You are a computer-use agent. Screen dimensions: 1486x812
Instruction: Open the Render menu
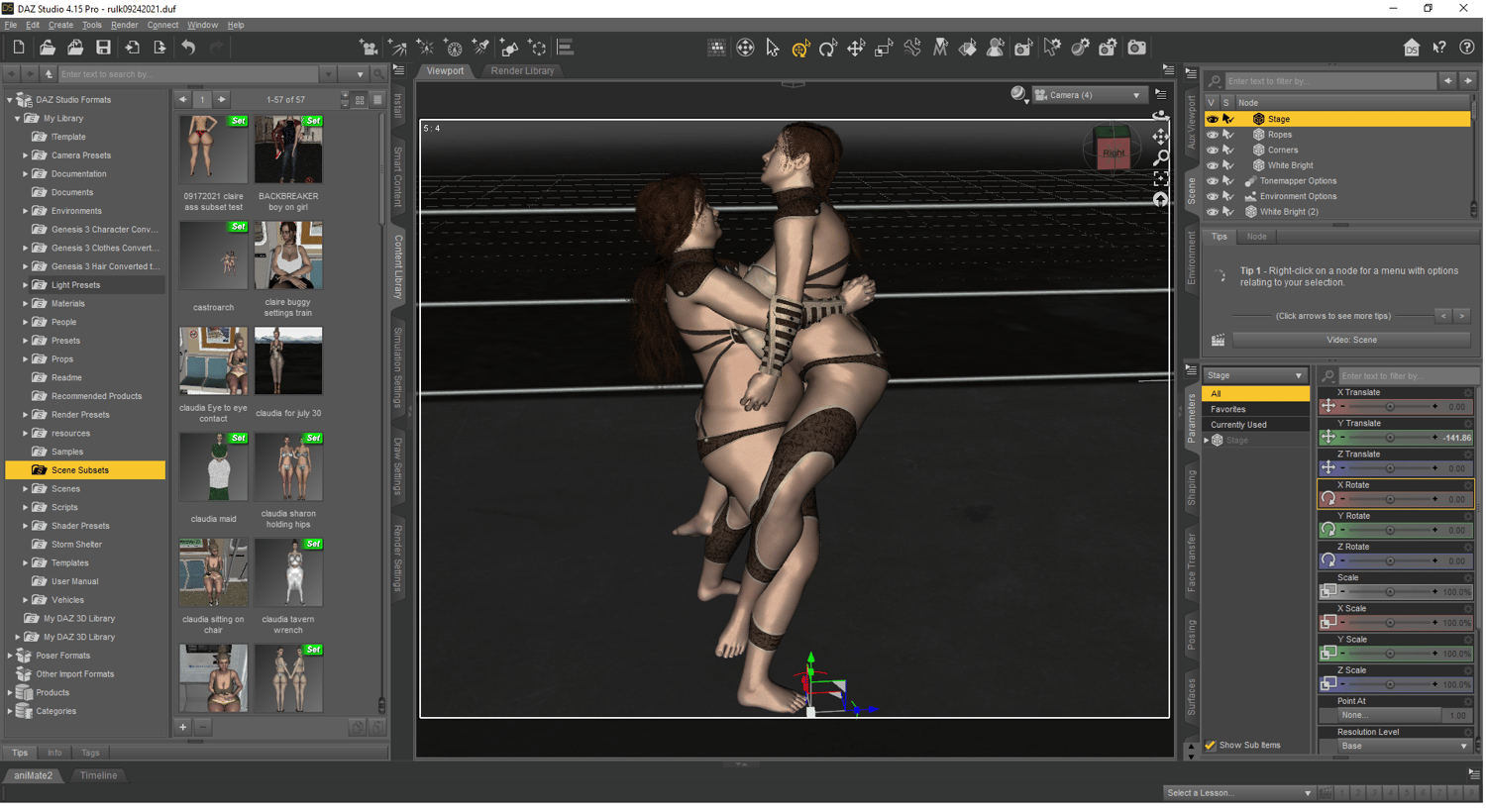click(125, 25)
